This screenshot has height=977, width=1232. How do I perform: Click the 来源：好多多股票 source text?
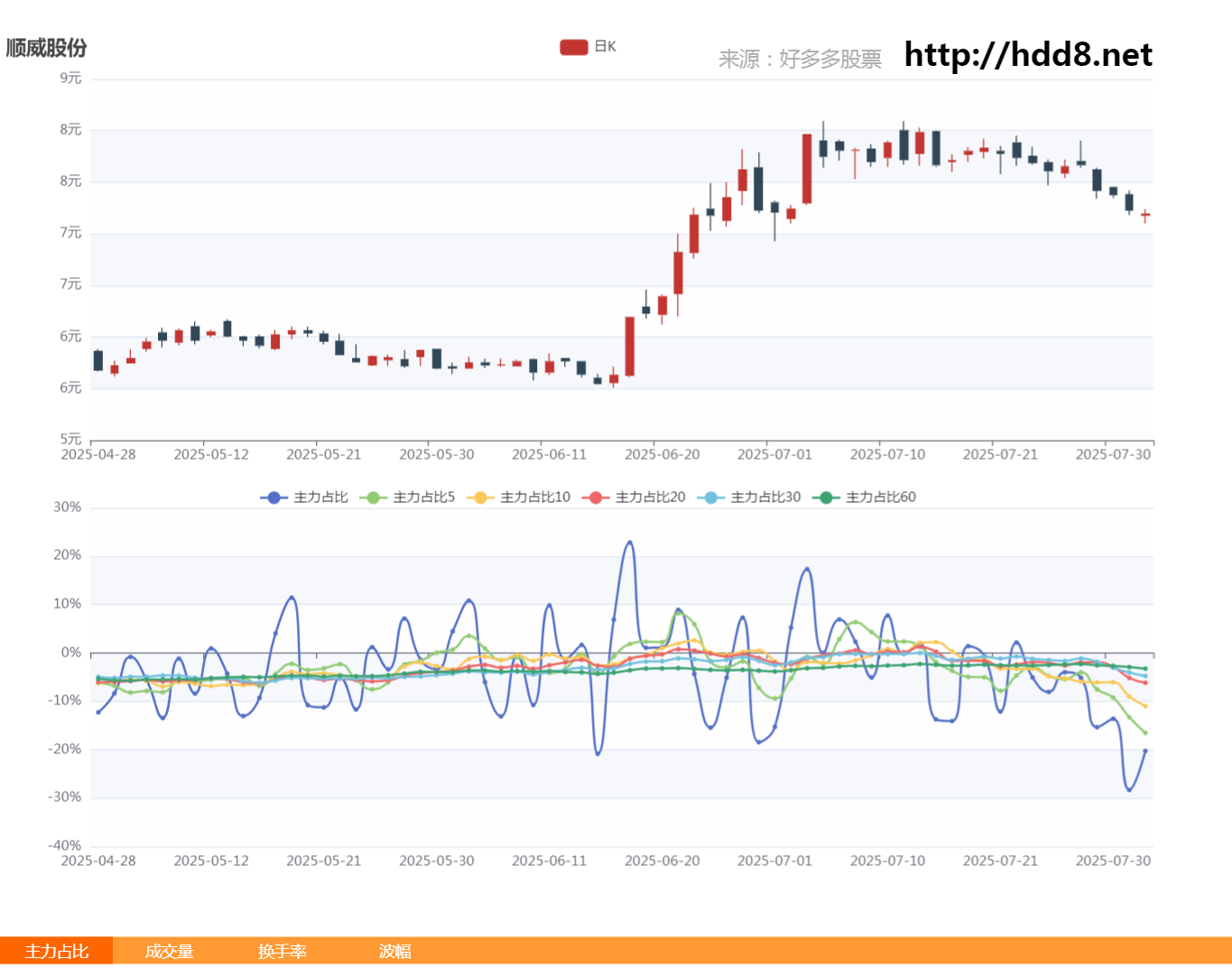tap(800, 59)
